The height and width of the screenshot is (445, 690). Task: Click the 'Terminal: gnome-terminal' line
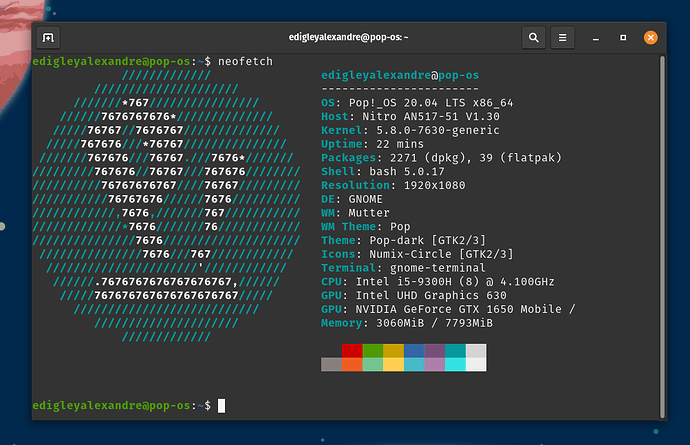(404, 268)
